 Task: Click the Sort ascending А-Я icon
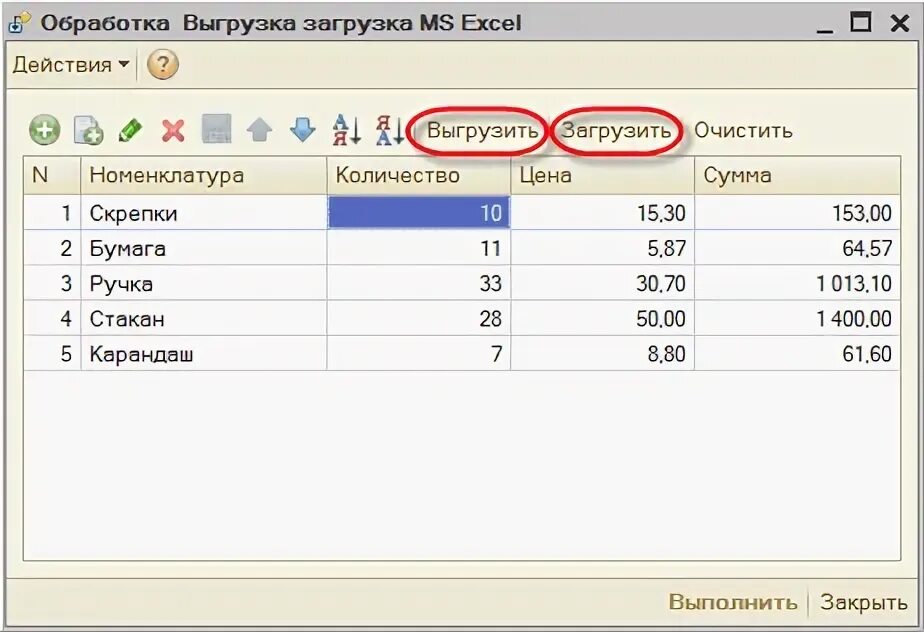pyautogui.click(x=346, y=130)
